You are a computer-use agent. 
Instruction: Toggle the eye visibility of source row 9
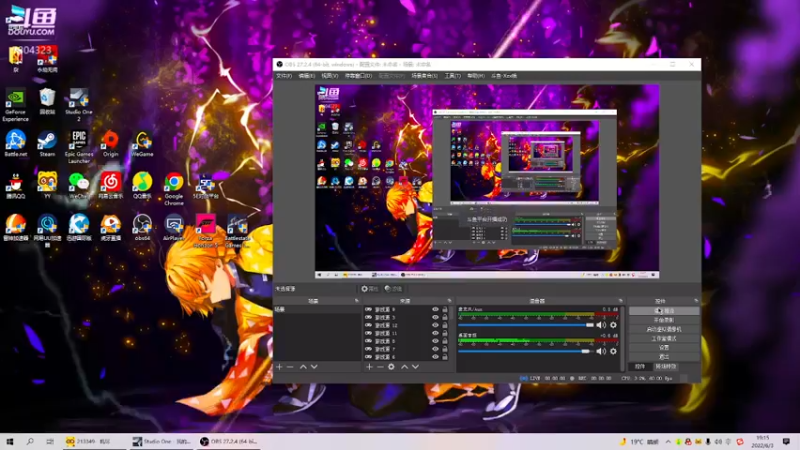[x=435, y=309]
